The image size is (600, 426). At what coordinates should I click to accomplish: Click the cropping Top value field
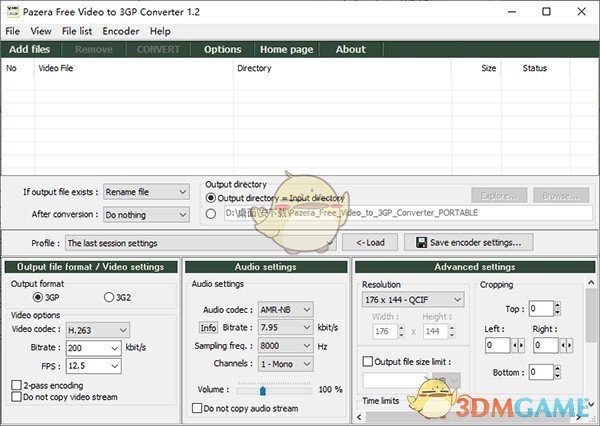pyautogui.click(x=541, y=308)
